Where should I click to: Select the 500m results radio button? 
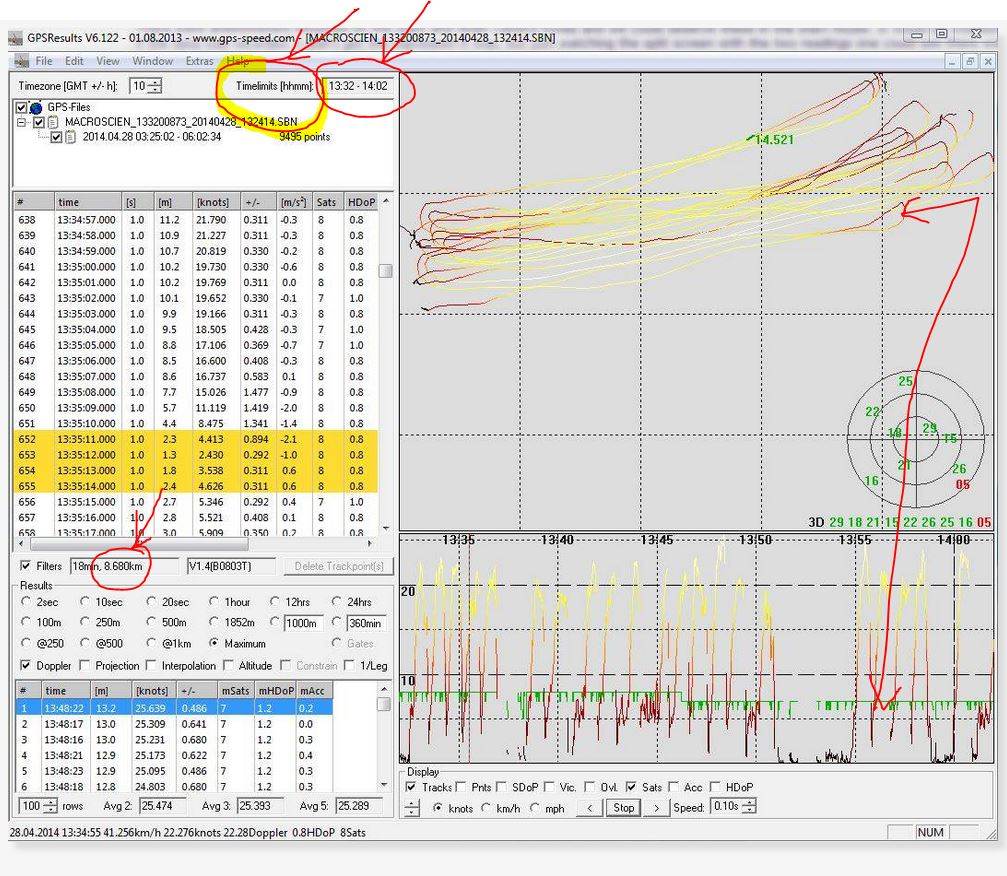pos(152,623)
